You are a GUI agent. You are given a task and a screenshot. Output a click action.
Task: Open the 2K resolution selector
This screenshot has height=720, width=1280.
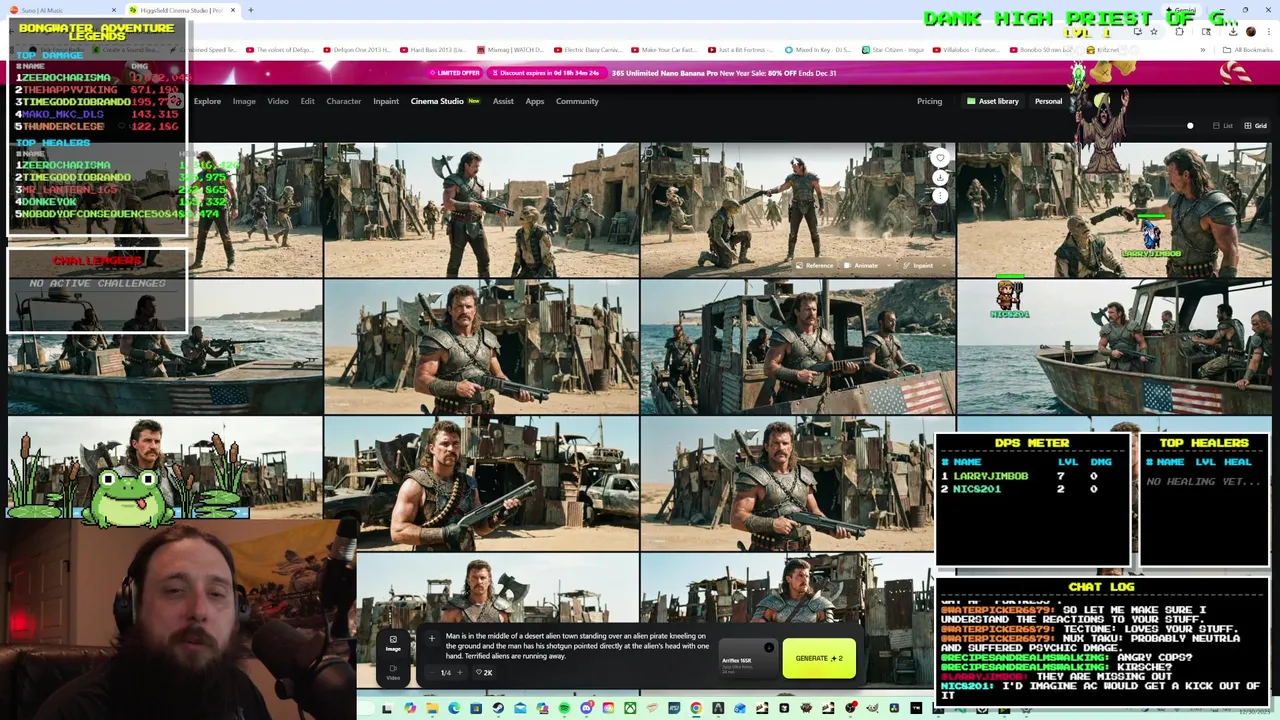pos(483,672)
